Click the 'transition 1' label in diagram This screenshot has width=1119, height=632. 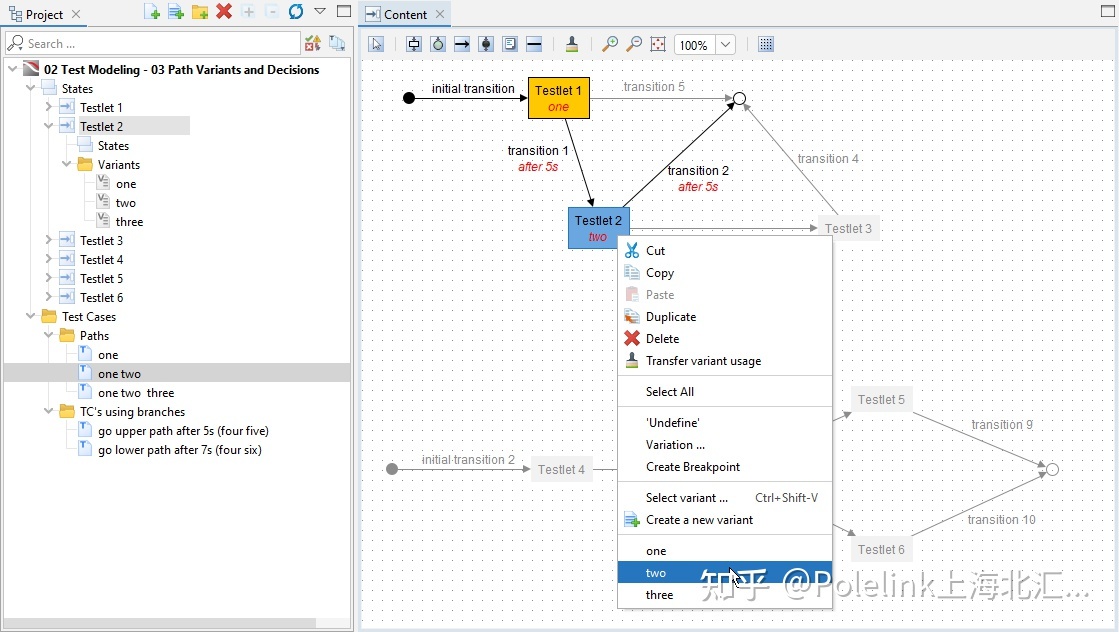(538, 151)
